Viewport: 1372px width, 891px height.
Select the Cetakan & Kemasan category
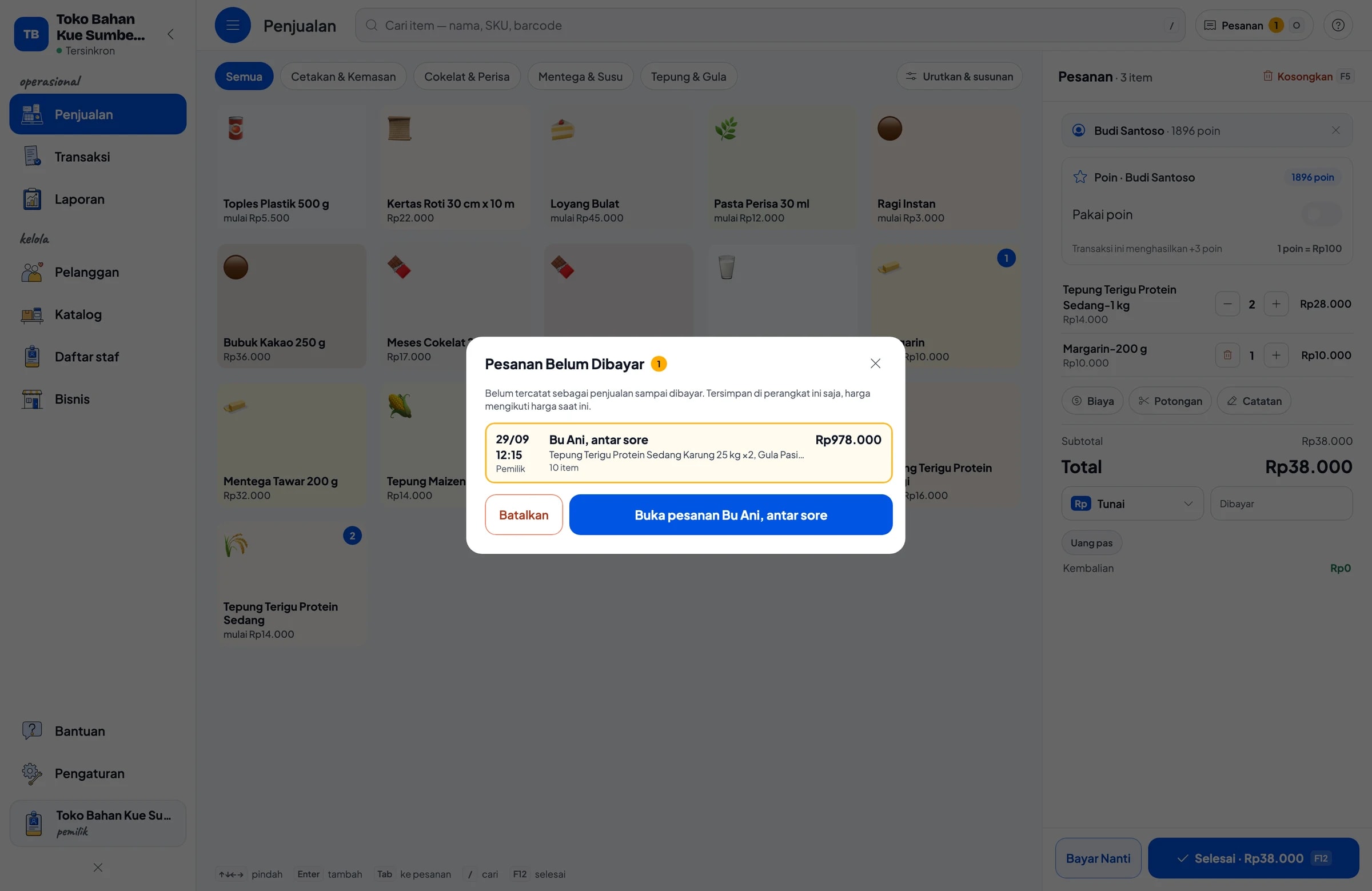(x=343, y=76)
